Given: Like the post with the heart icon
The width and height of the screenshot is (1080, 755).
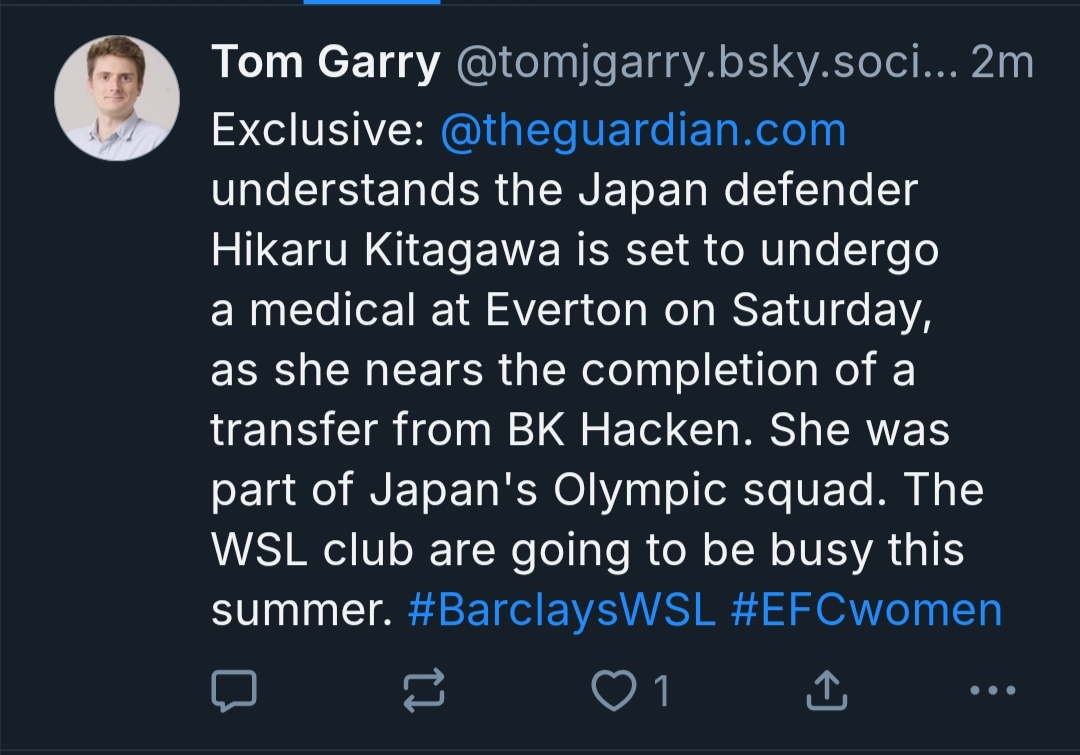Looking at the screenshot, I should pos(612,690).
